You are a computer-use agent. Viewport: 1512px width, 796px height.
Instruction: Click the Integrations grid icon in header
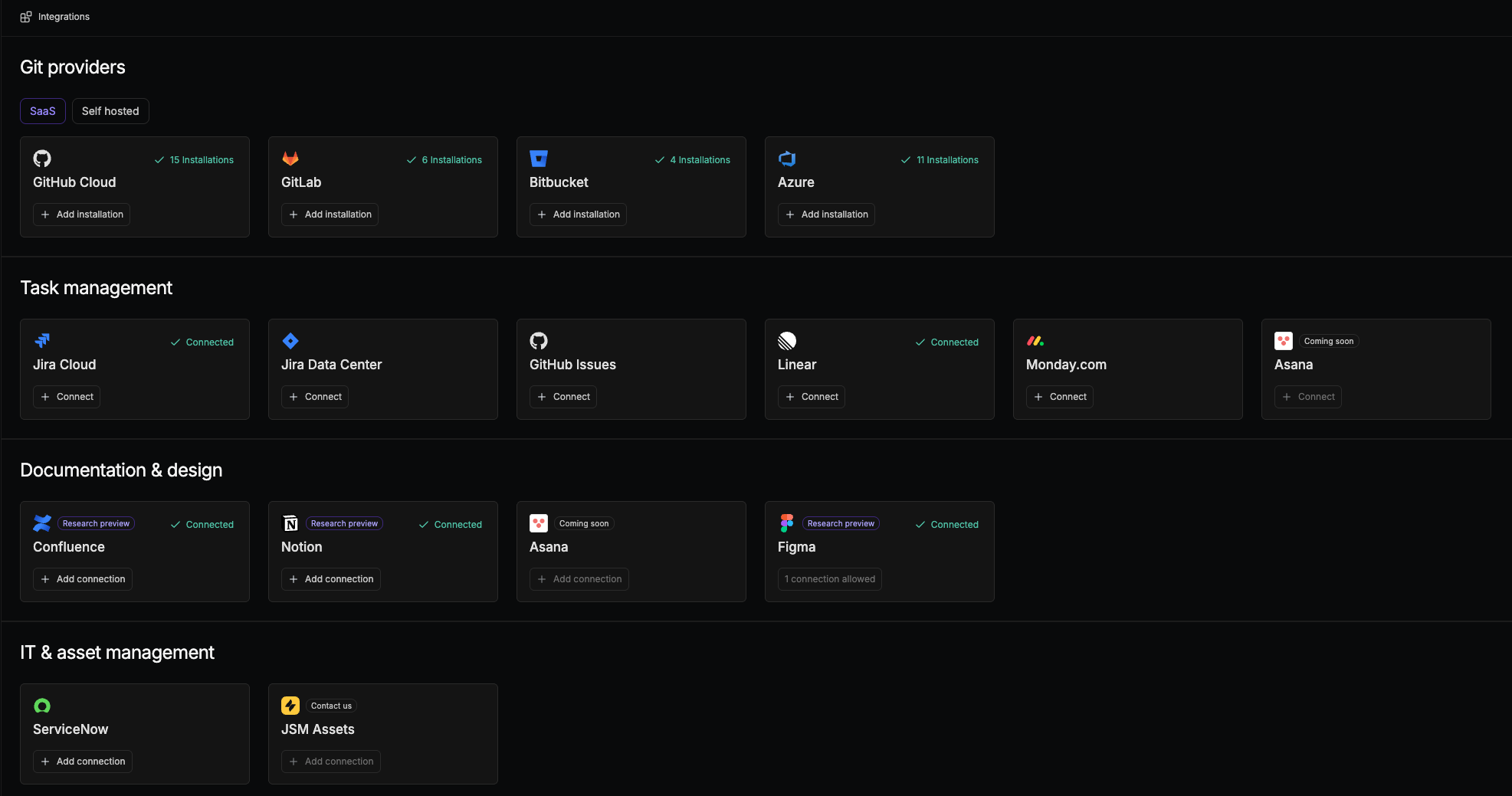pyautogui.click(x=26, y=17)
